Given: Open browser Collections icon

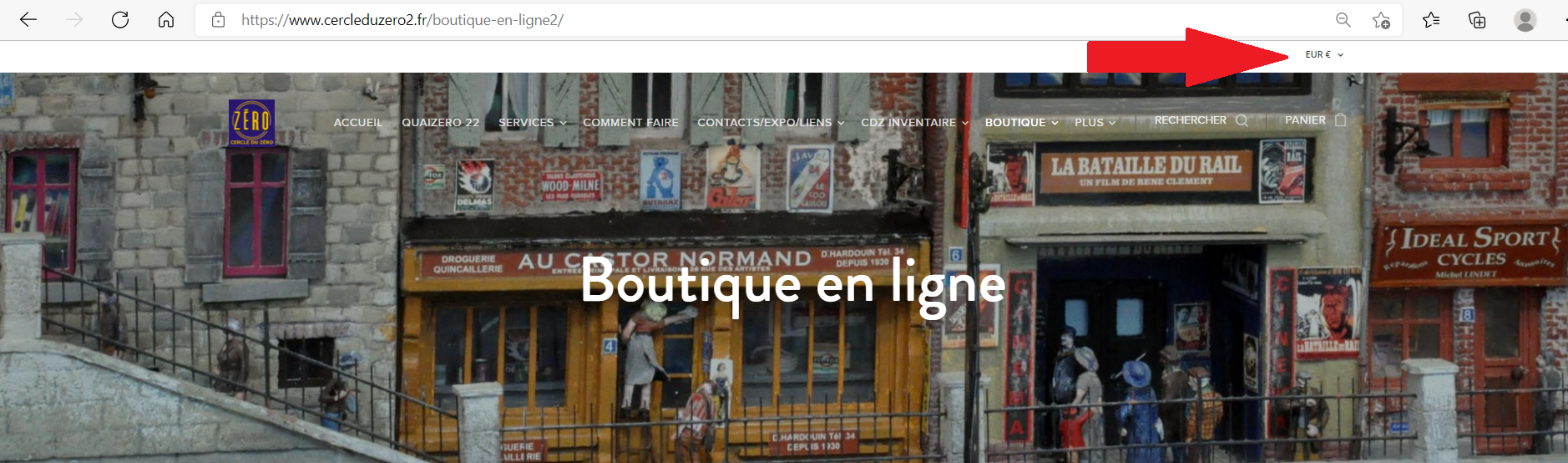Looking at the screenshot, I should [x=1477, y=20].
